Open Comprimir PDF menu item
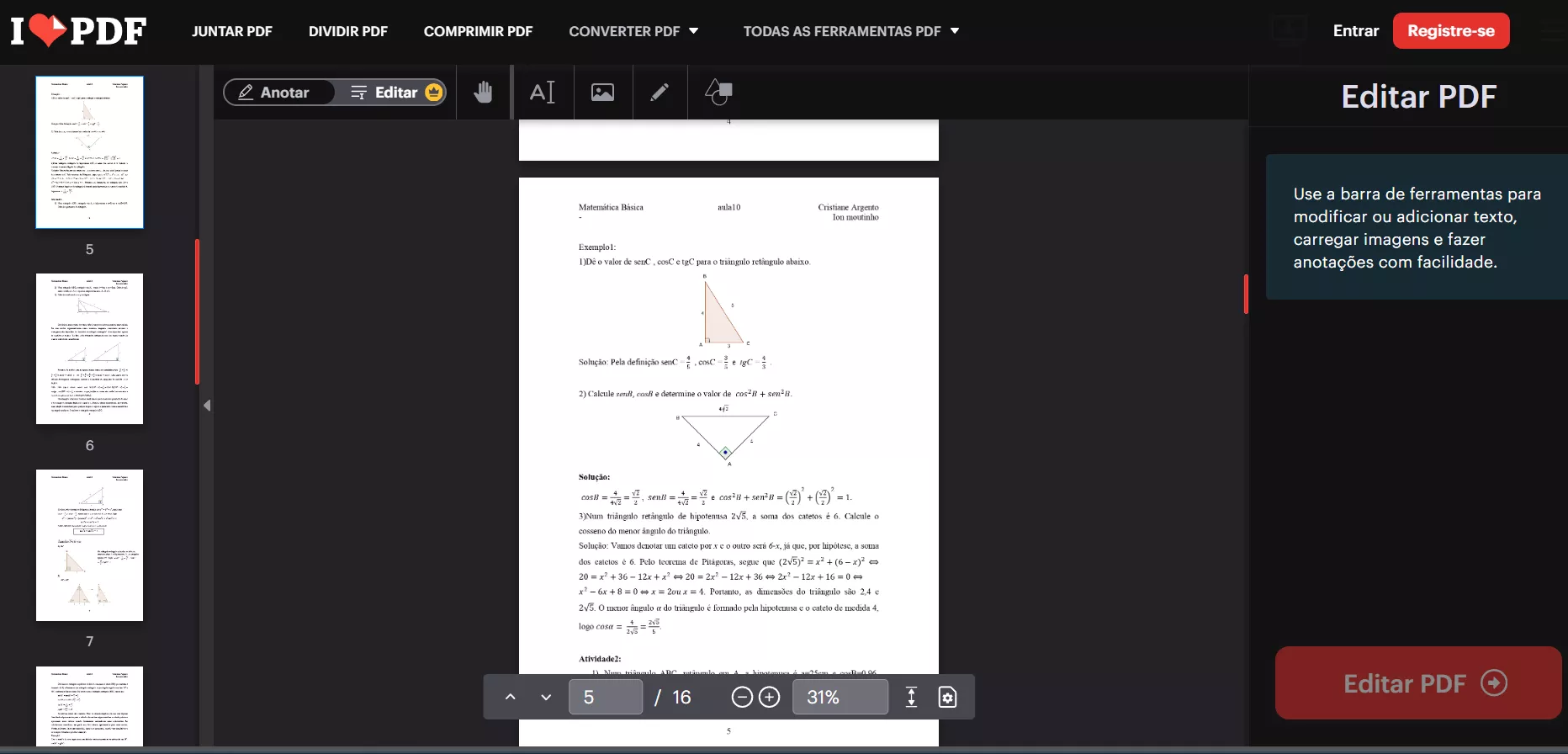The image size is (1568, 754). [x=479, y=31]
